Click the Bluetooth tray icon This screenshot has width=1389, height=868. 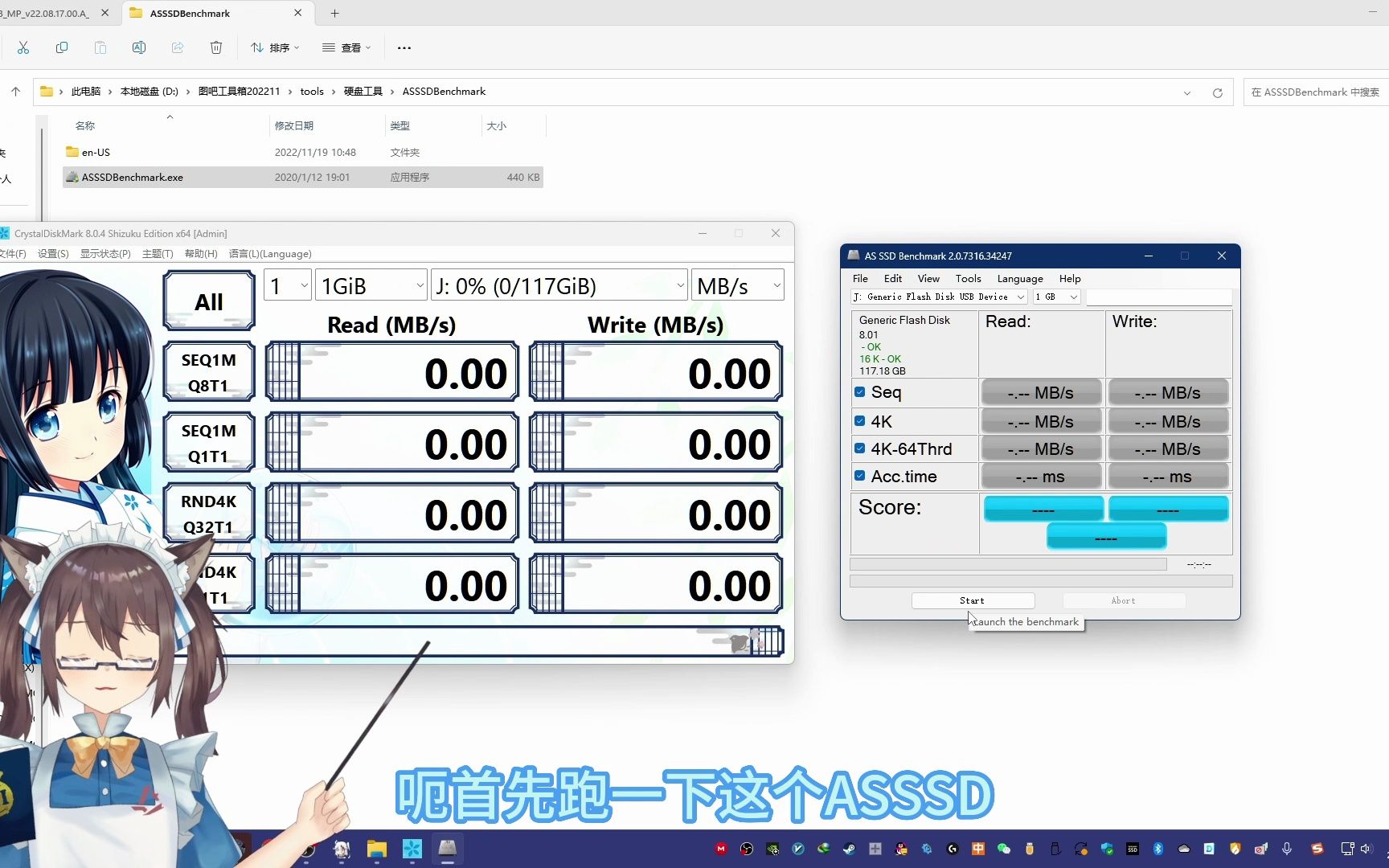coord(1158,849)
